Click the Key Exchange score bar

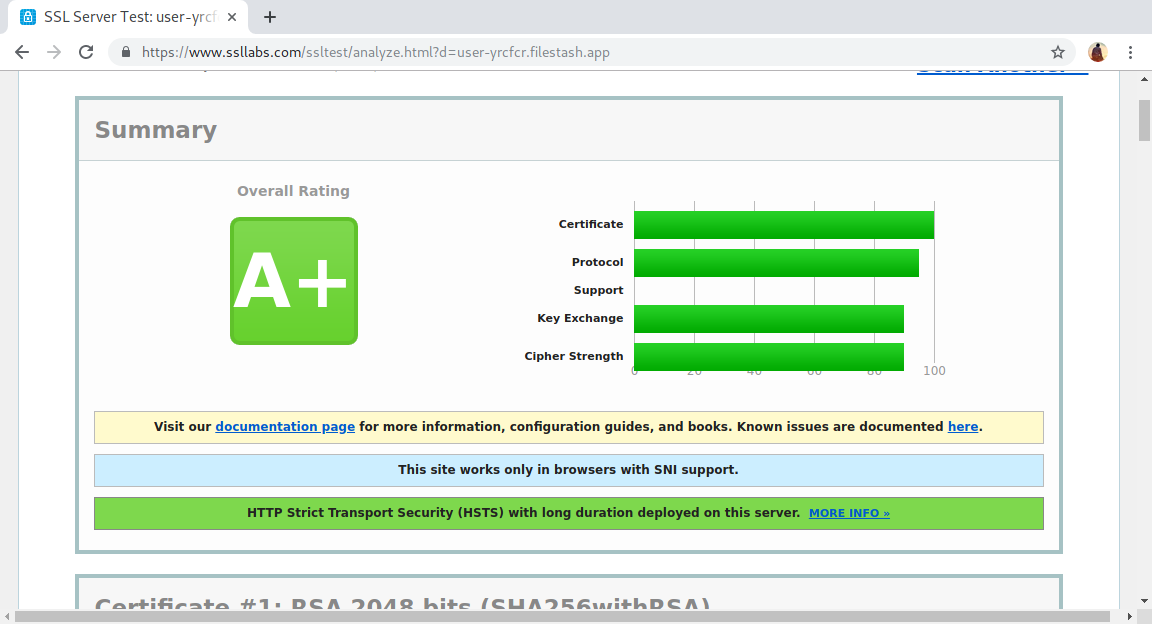pos(768,319)
